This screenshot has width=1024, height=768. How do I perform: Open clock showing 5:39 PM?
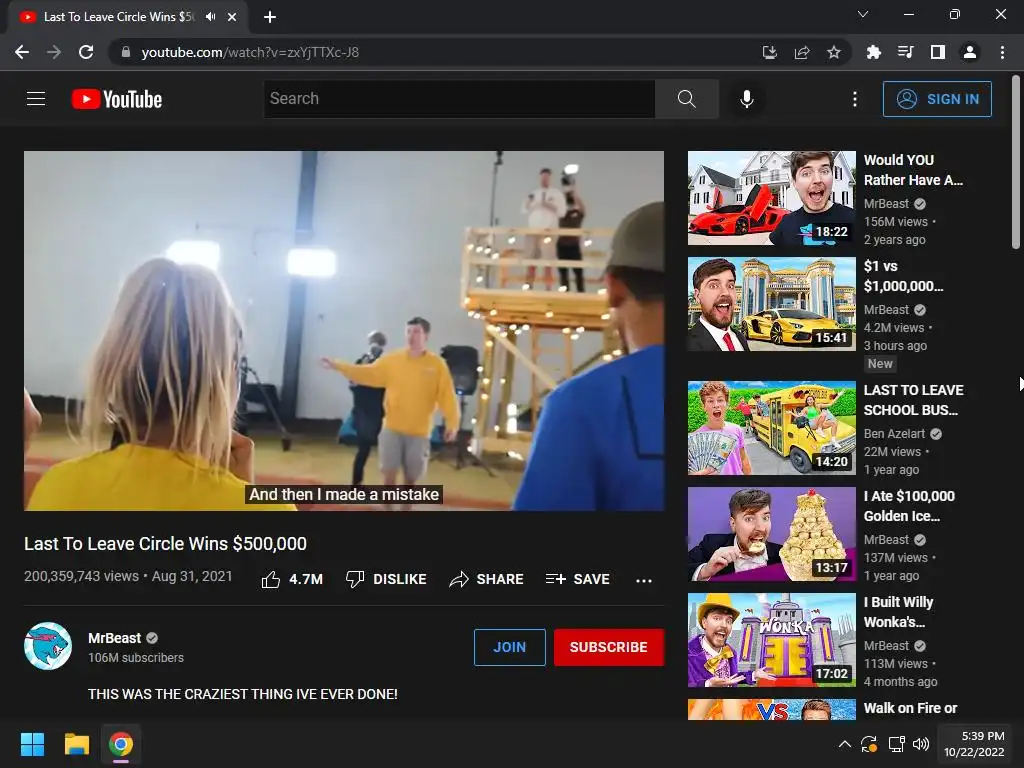pyautogui.click(x=974, y=744)
